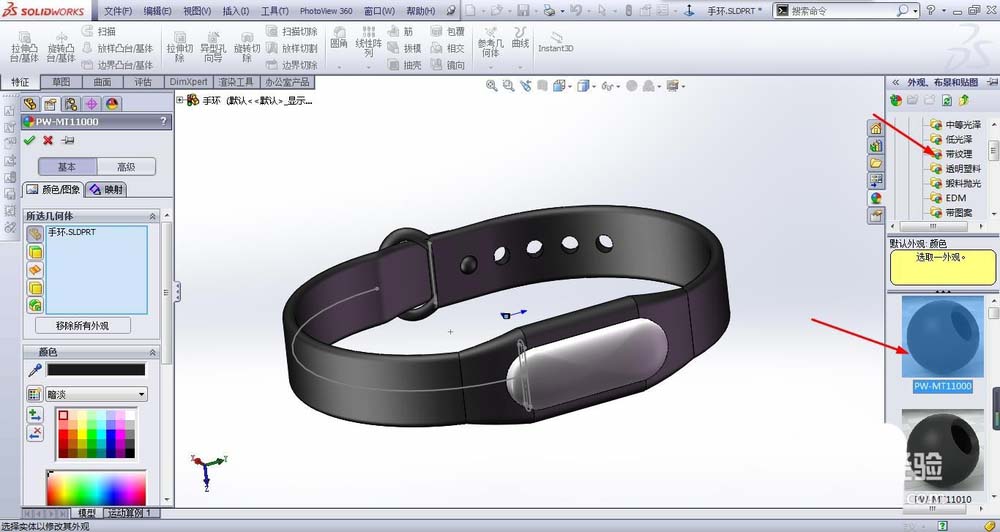Pick a color with the eyedropper tool
The width and height of the screenshot is (1000, 532).
coord(34,370)
